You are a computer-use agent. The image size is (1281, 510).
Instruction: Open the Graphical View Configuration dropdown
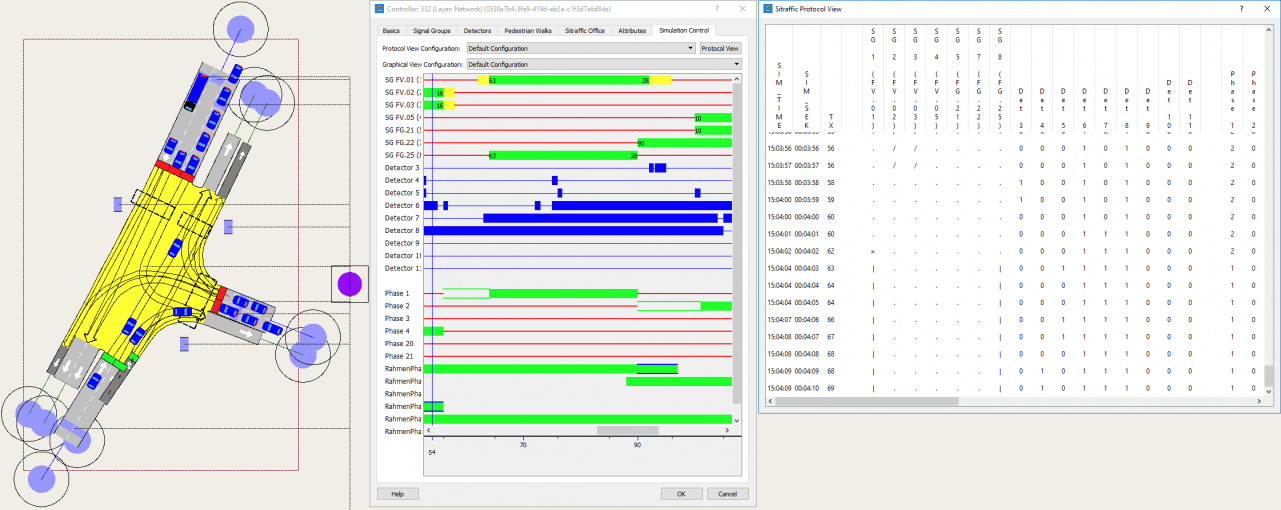click(x=603, y=64)
